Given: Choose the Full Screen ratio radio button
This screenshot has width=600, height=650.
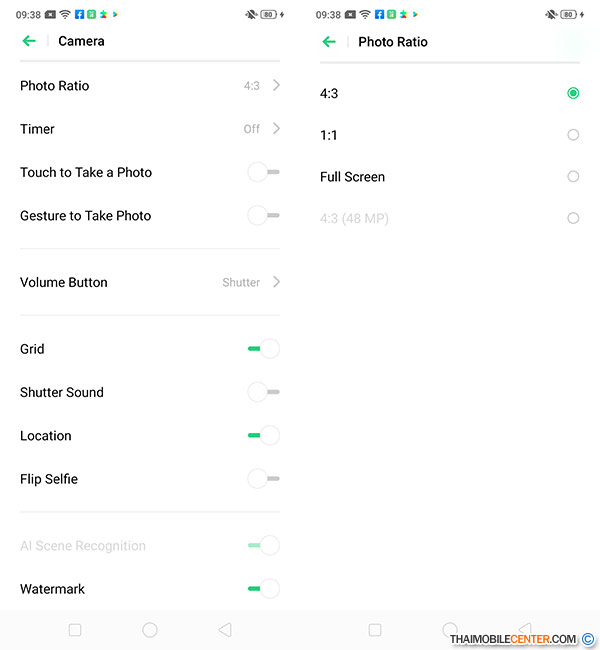Looking at the screenshot, I should click(x=573, y=177).
